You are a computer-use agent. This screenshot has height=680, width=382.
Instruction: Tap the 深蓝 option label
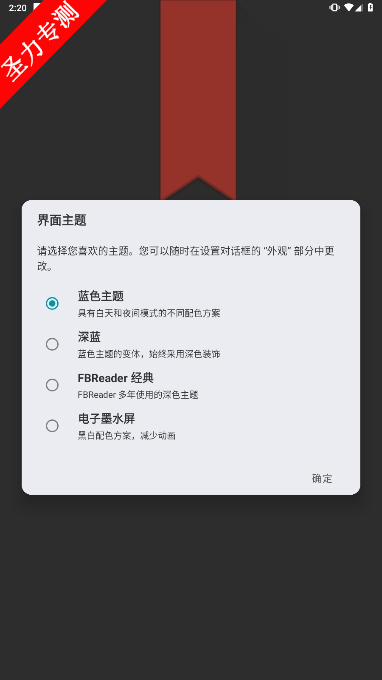pyautogui.click(x=89, y=337)
